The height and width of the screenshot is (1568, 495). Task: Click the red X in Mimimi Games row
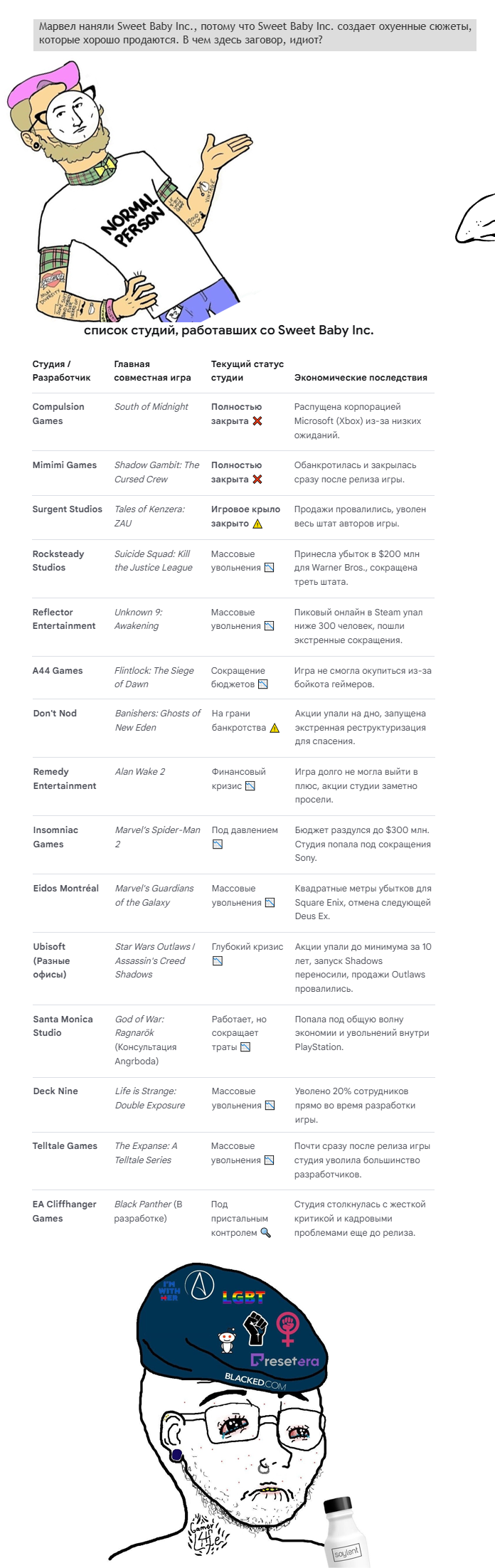pyautogui.click(x=257, y=480)
